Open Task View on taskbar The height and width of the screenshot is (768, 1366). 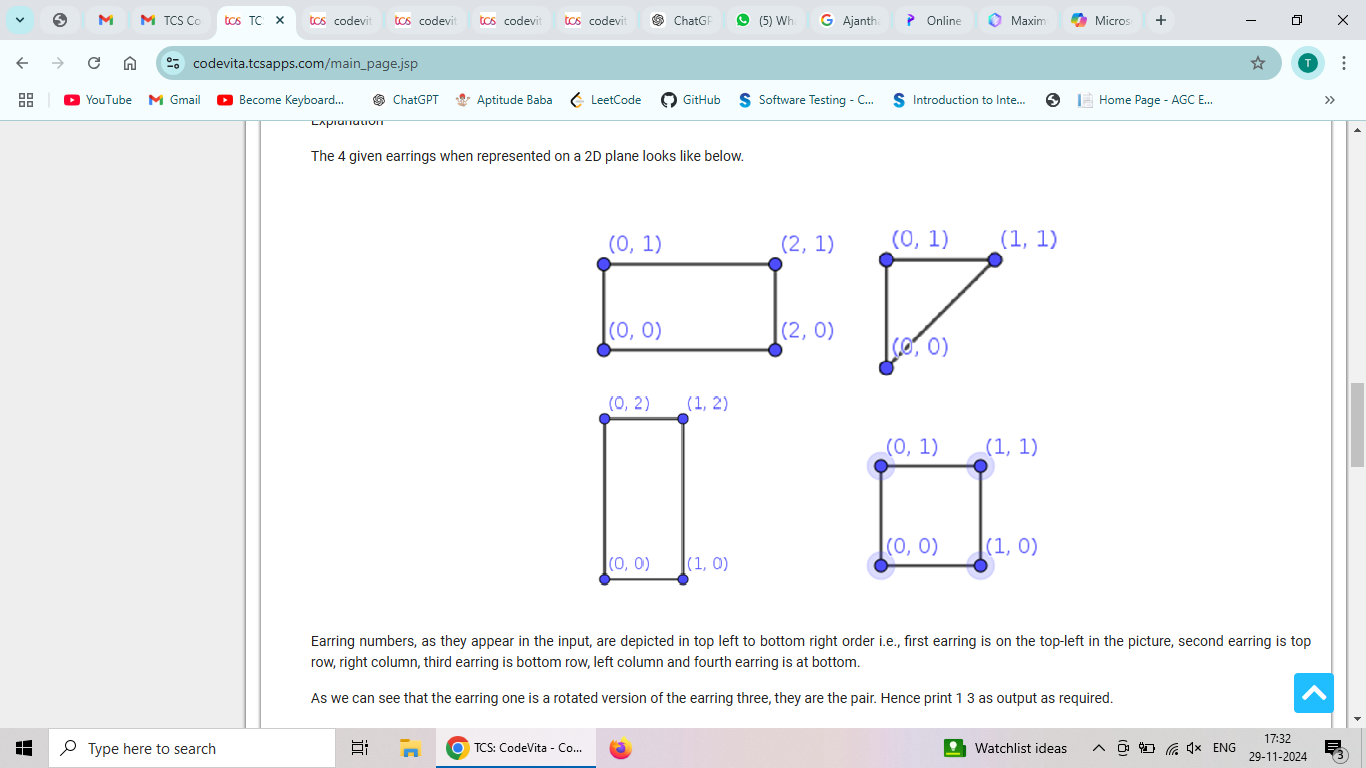(360, 748)
